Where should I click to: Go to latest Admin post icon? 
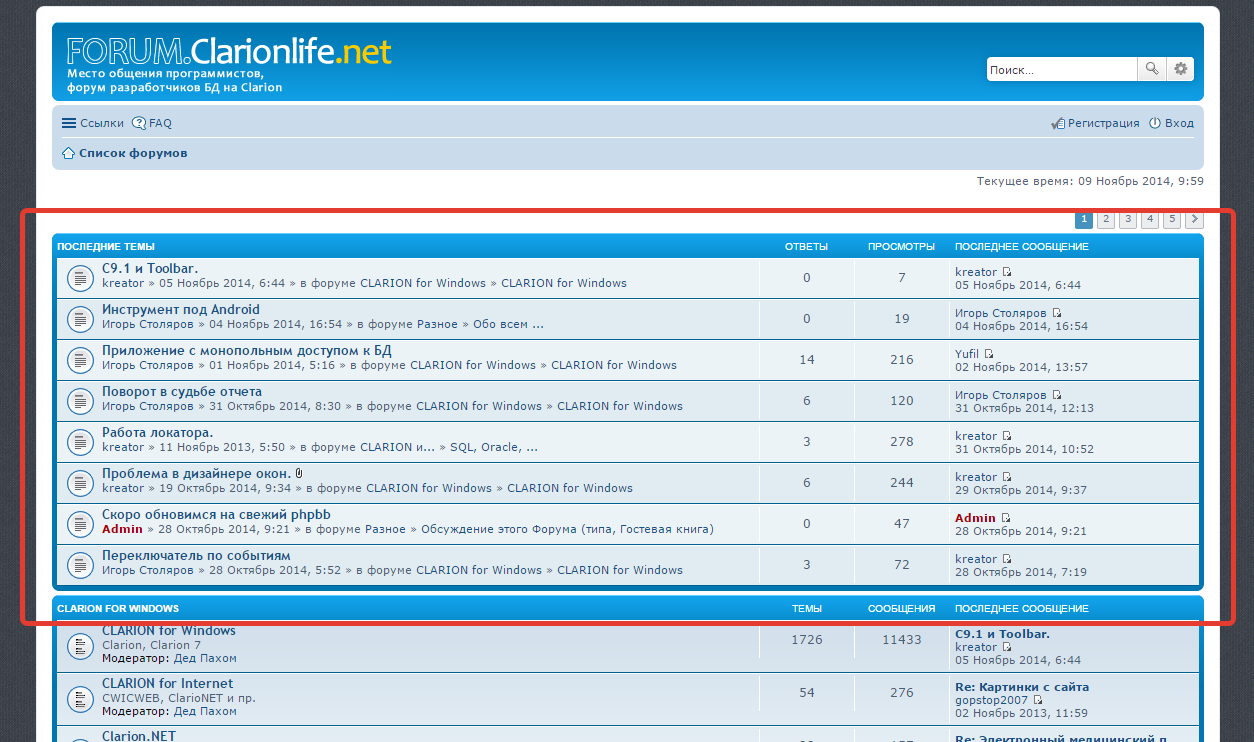[1006, 518]
